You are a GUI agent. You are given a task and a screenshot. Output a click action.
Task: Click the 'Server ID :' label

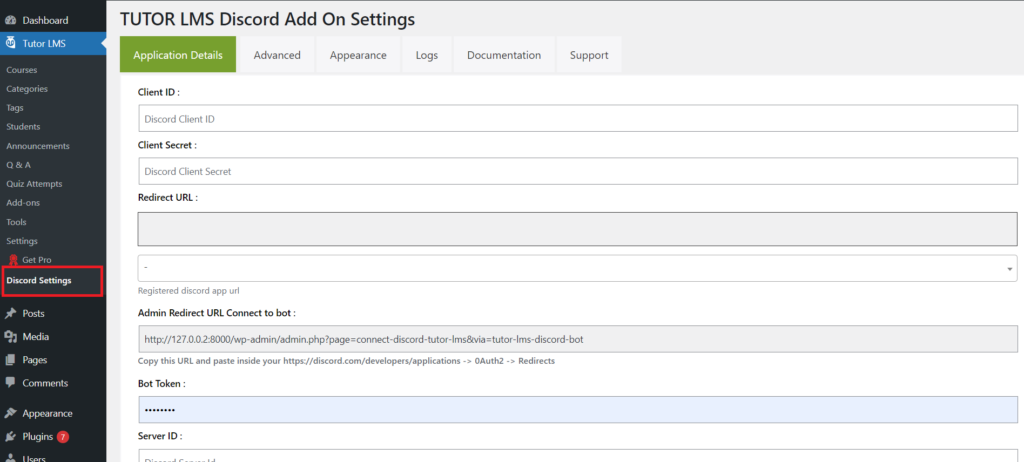point(160,436)
